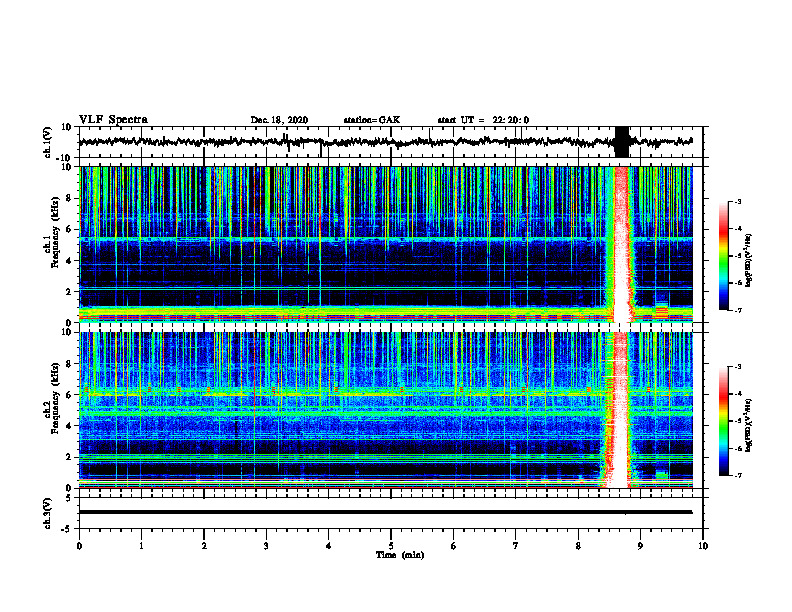Click the "station=GAK" header label
Image resolution: width=792 pixels, height=612 pixels.
pyautogui.click(x=372, y=120)
